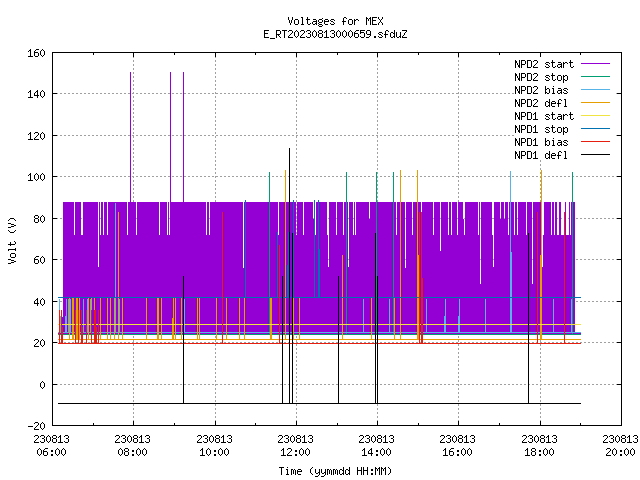Select the 'NPD2 stop' legend label
This screenshot has width=640, height=480.
click(541, 77)
